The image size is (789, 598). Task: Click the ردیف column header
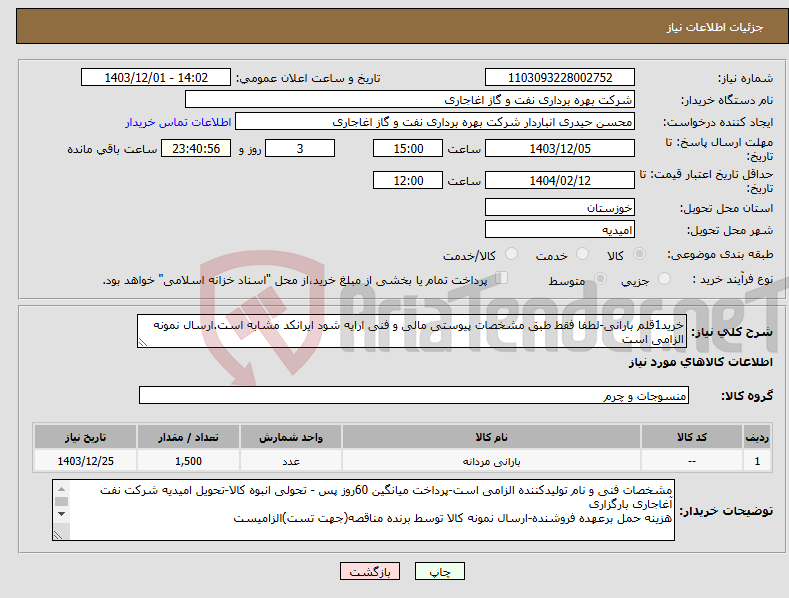(757, 437)
